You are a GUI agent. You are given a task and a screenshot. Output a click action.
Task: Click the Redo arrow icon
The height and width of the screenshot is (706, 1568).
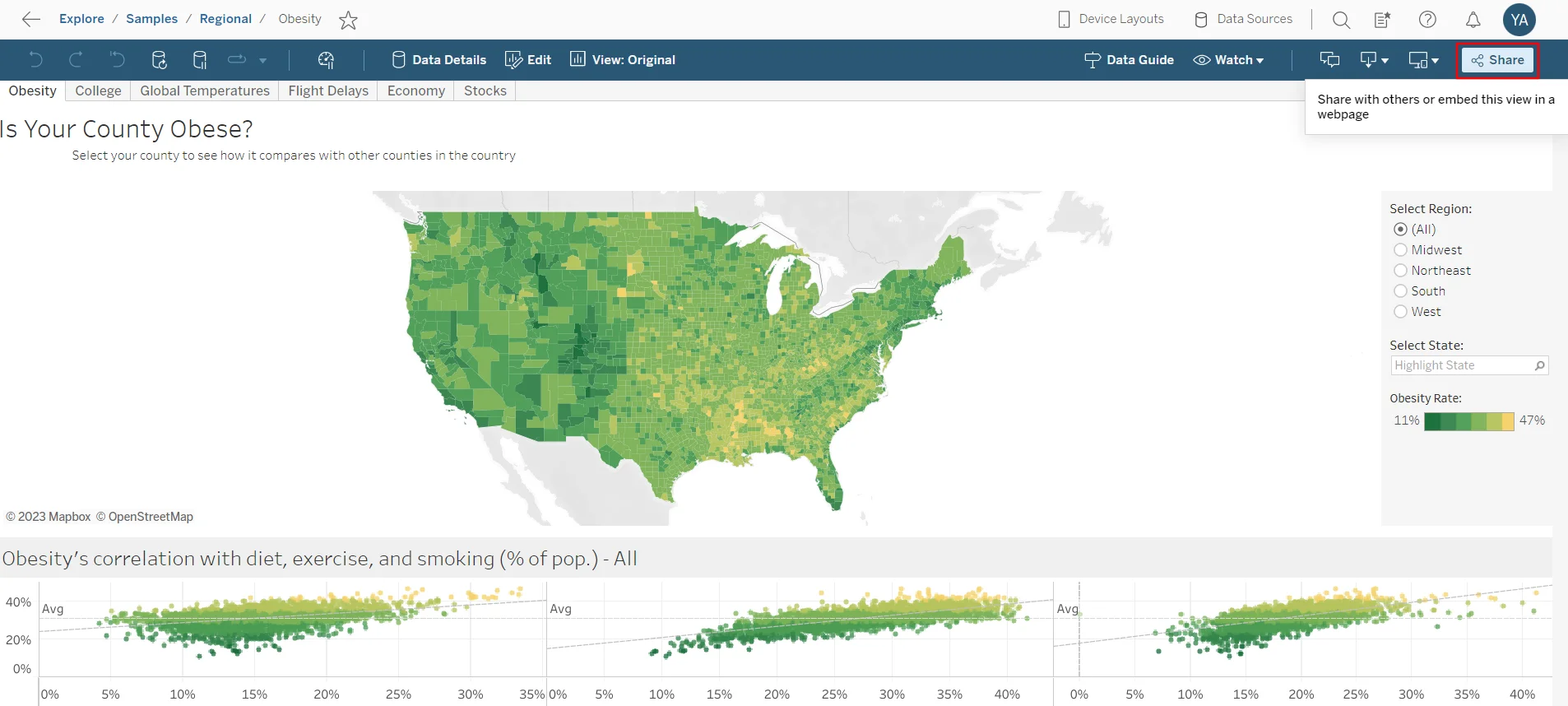pyautogui.click(x=76, y=59)
